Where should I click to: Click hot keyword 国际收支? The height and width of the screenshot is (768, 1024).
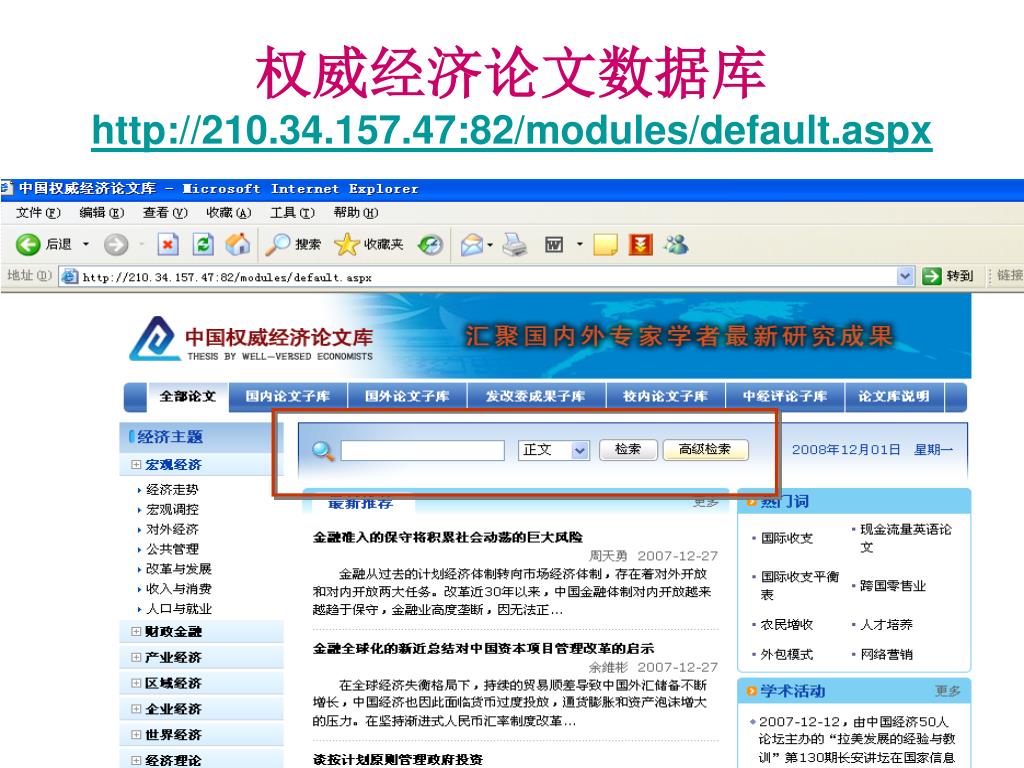(x=786, y=539)
